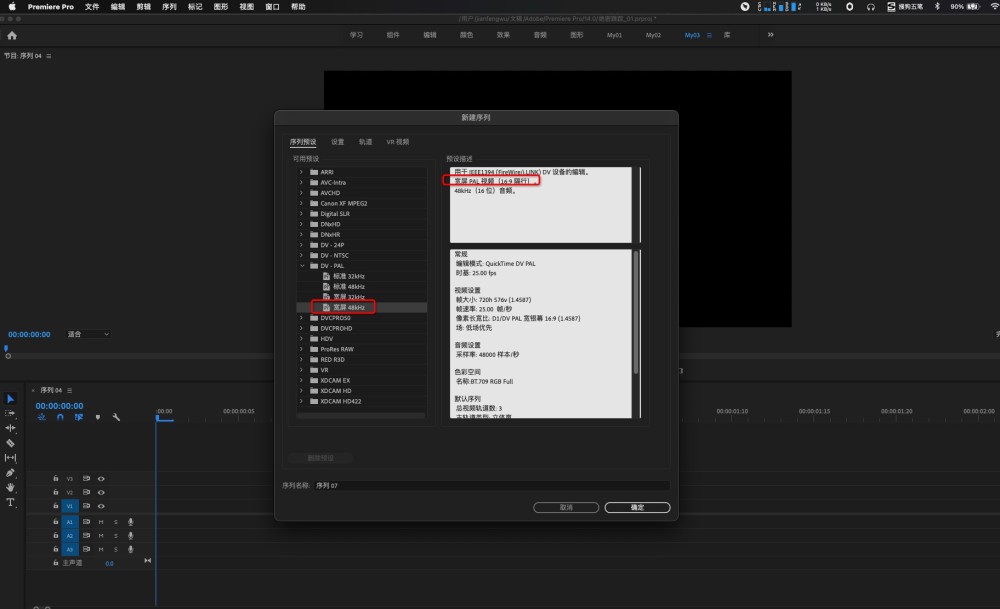
Task: Select the Pen tool
Action: point(10,472)
